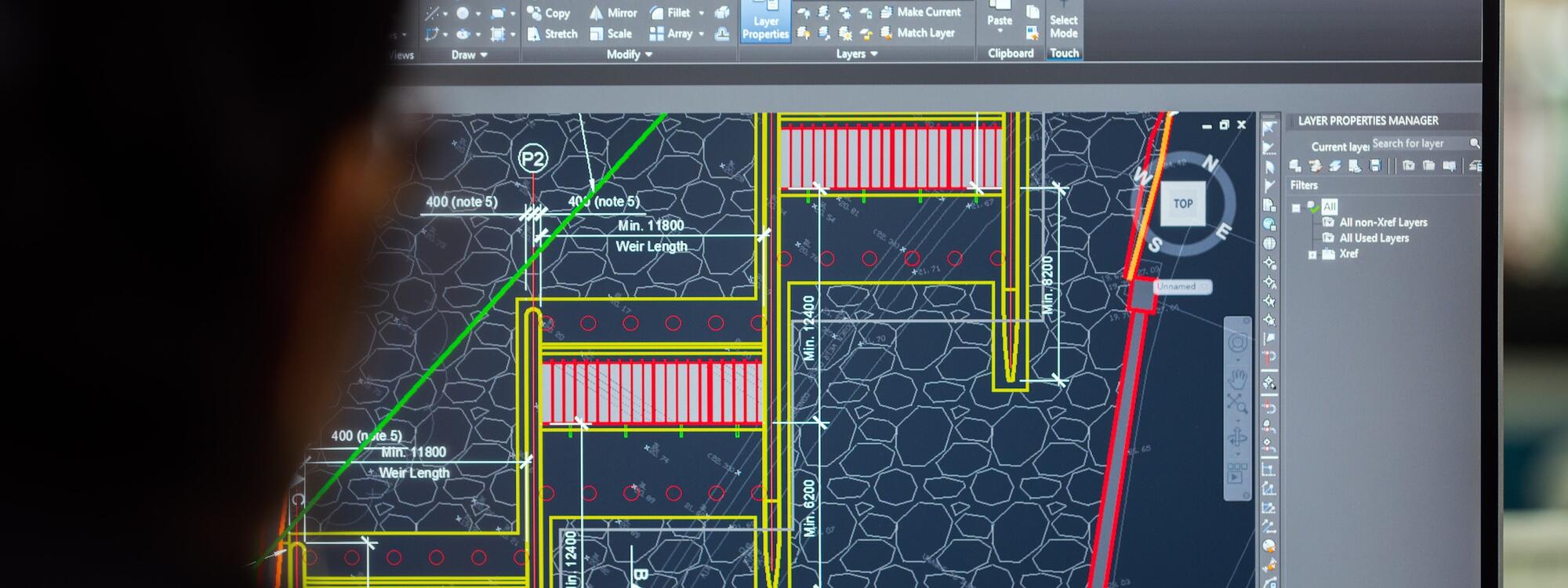Select the Pan hand tool on navigation bar
1568x588 pixels.
point(1237,379)
